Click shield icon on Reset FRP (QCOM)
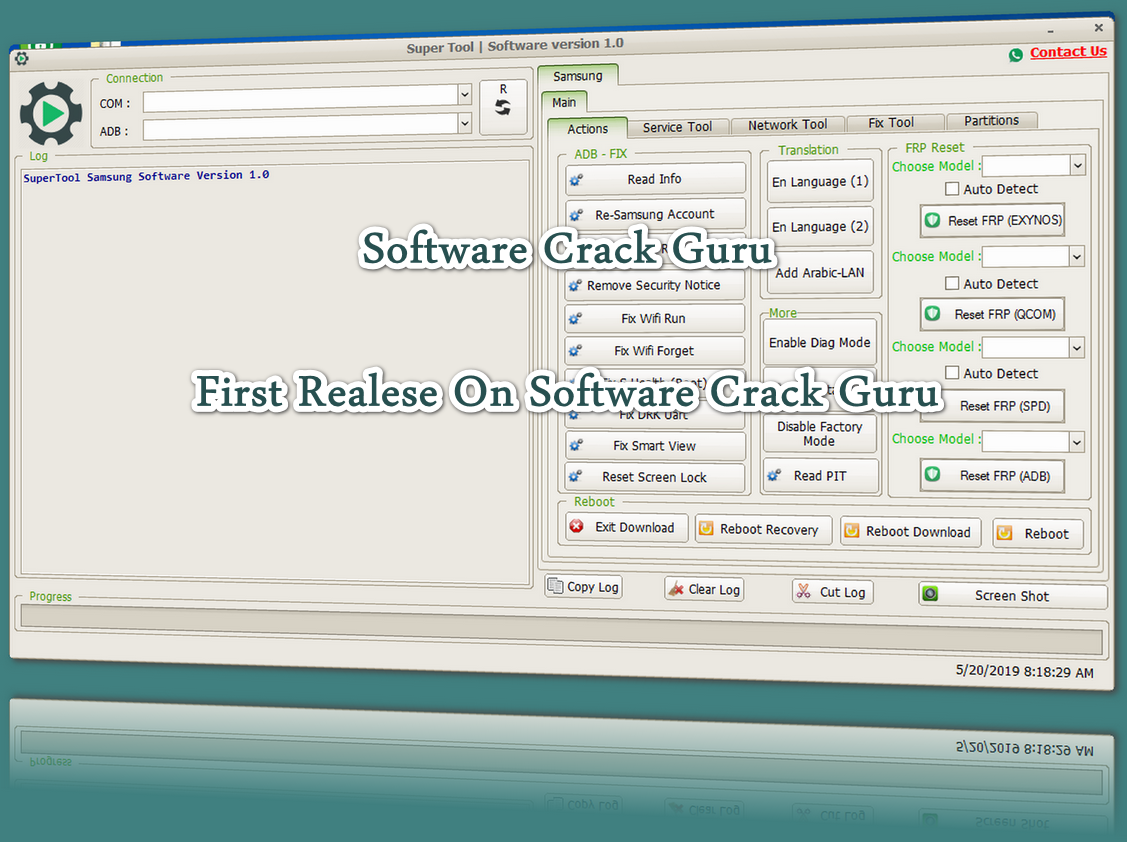Viewport: 1127px width, 842px height. (932, 314)
